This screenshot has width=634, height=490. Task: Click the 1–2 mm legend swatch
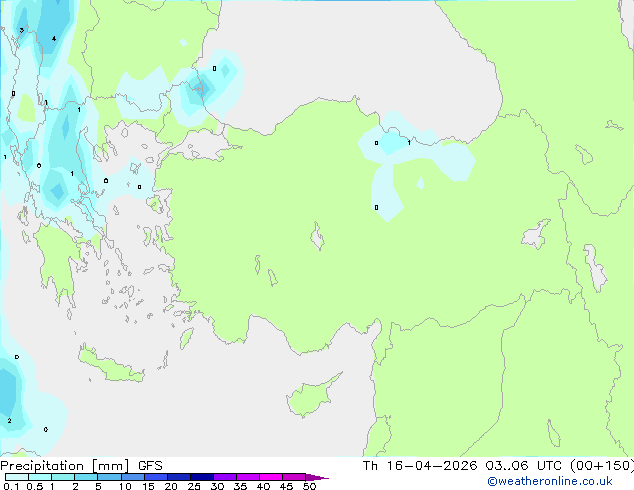point(63,477)
